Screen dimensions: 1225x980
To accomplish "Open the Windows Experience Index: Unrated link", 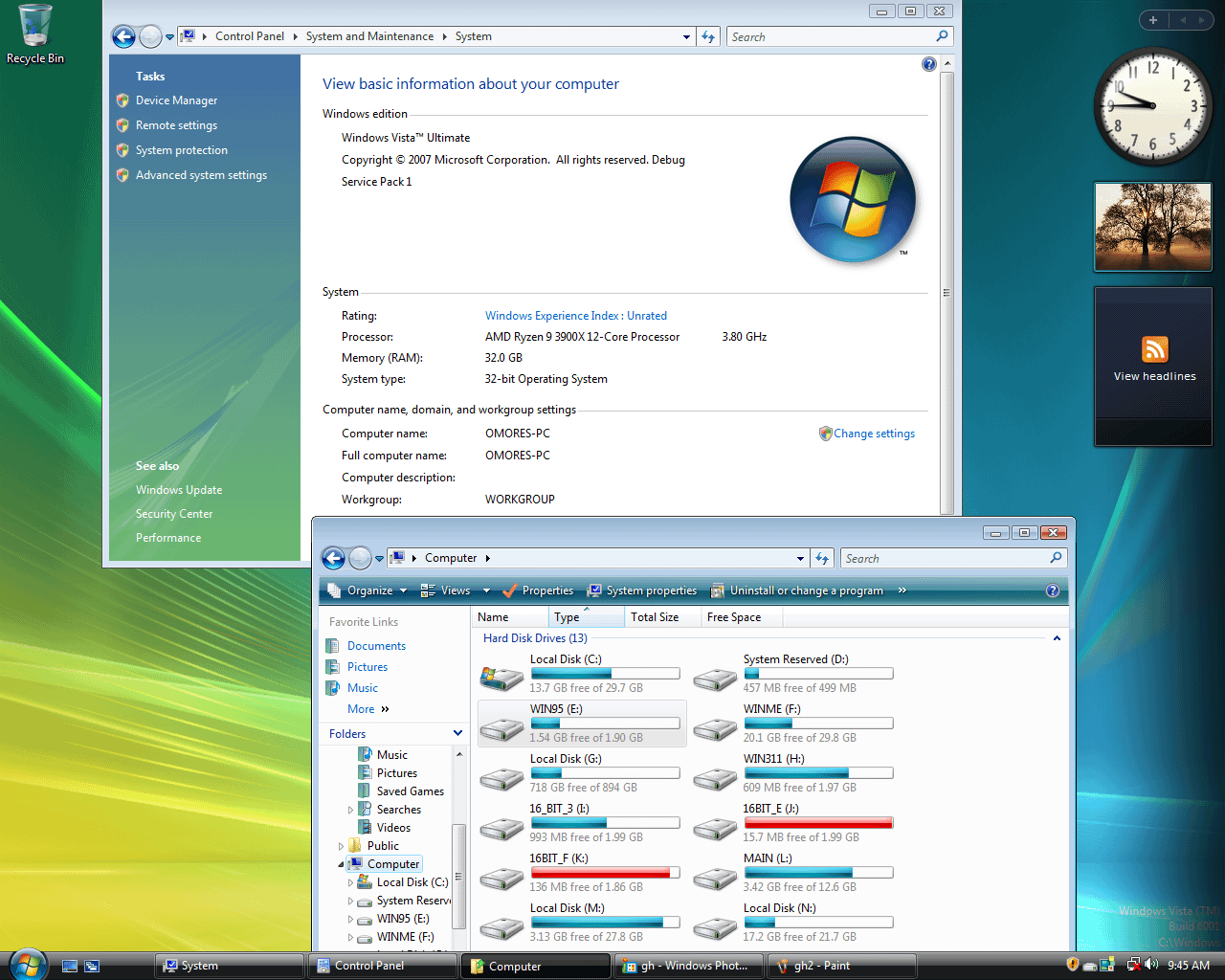I will [575, 315].
